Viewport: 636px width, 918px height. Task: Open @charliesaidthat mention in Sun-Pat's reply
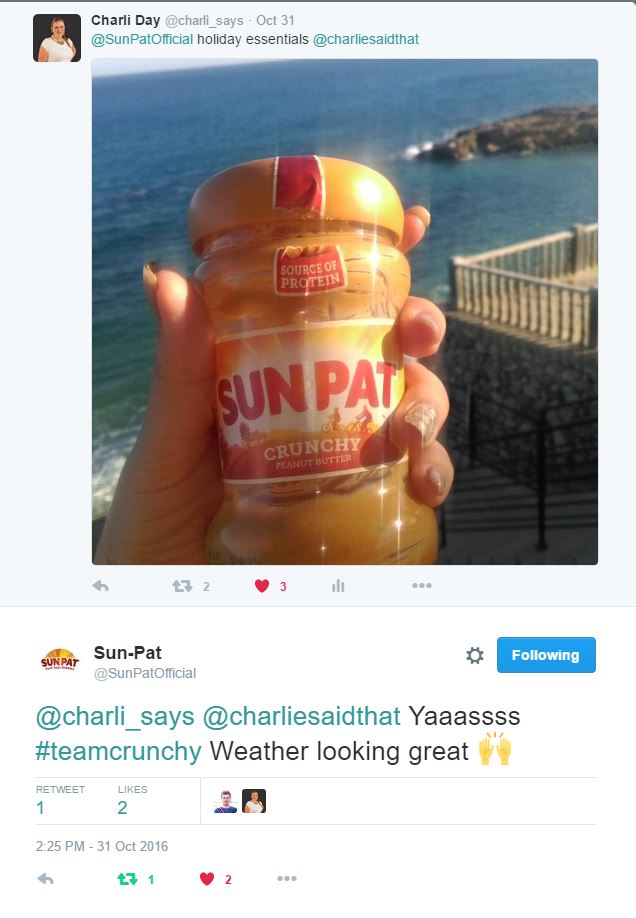302,716
